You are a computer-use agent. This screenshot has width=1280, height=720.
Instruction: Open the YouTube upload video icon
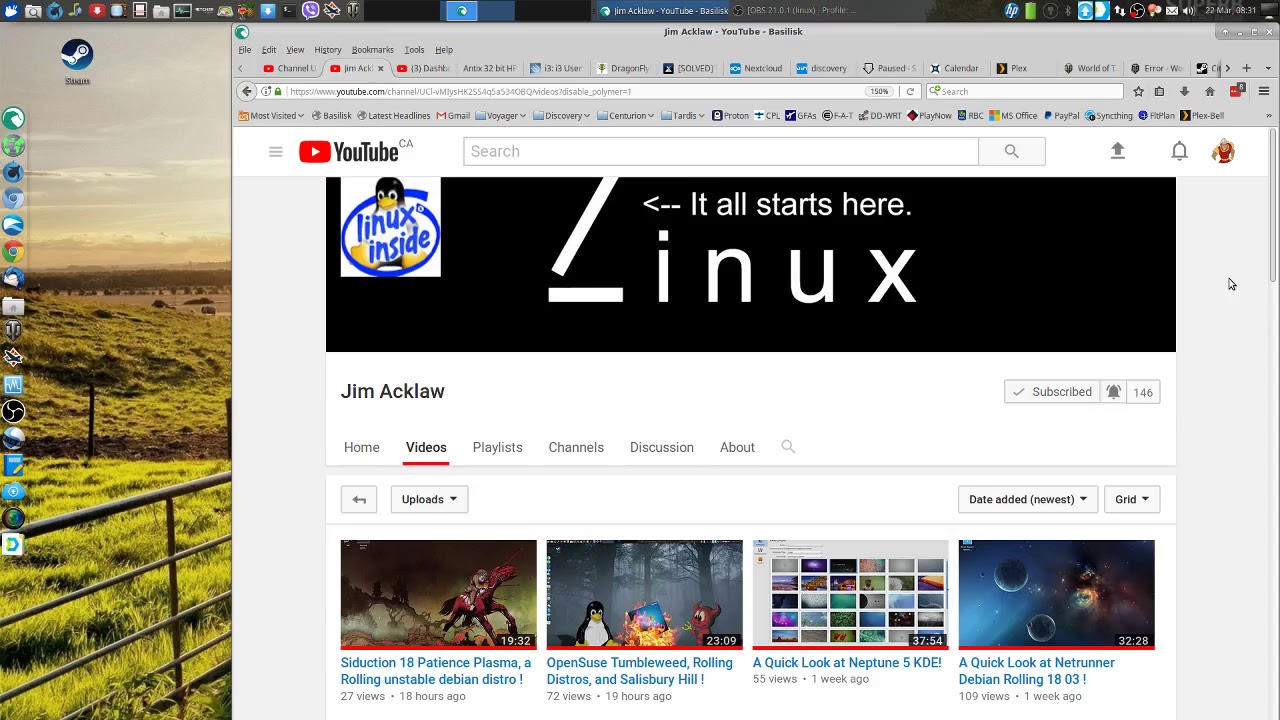(x=1118, y=151)
